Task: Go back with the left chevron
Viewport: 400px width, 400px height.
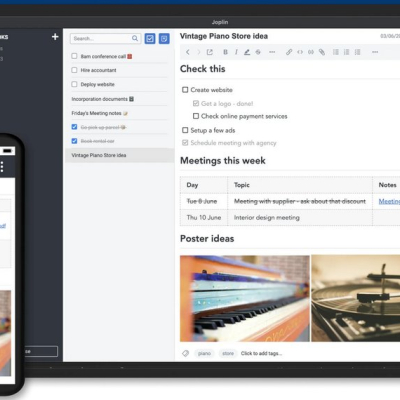Action: (x=188, y=52)
